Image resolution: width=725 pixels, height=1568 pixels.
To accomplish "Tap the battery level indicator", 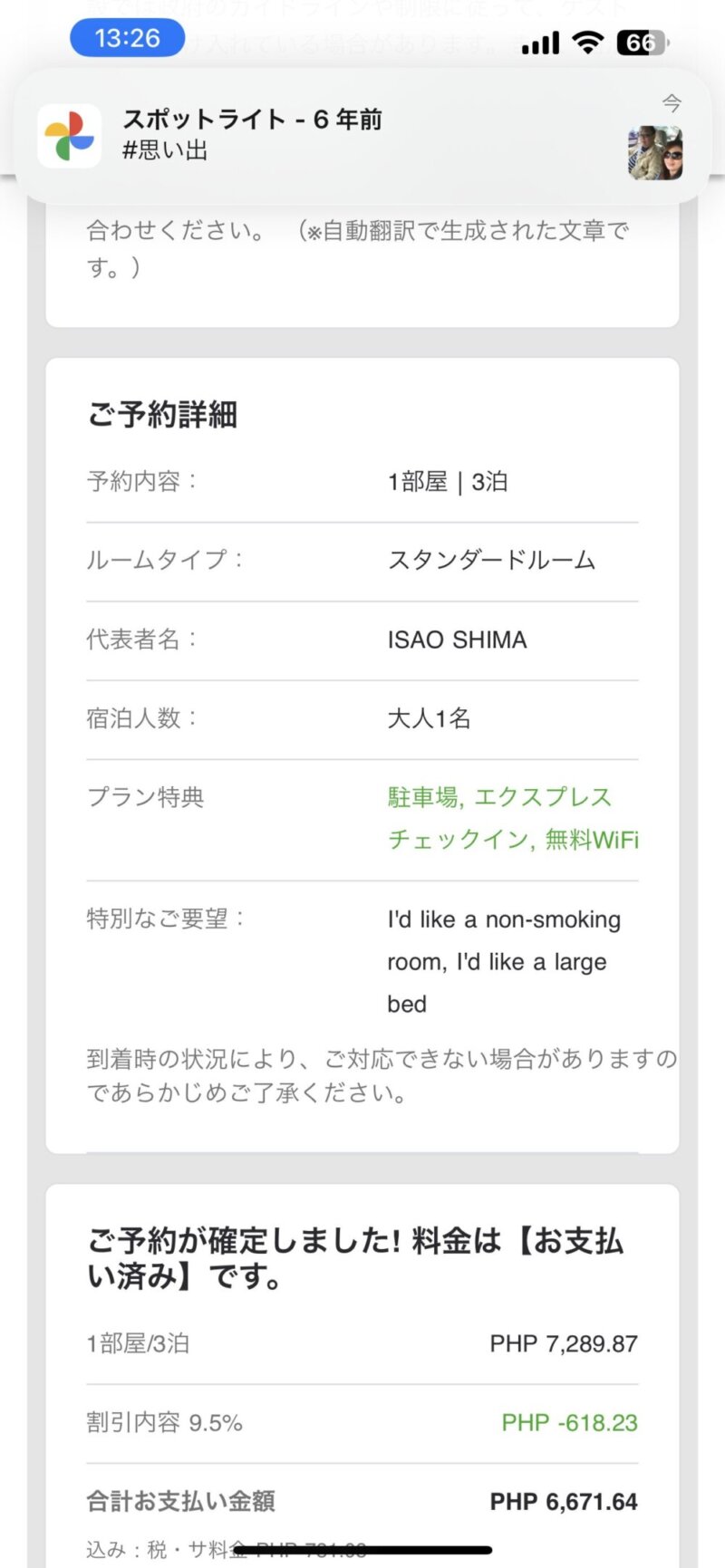I will tap(641, 42).
